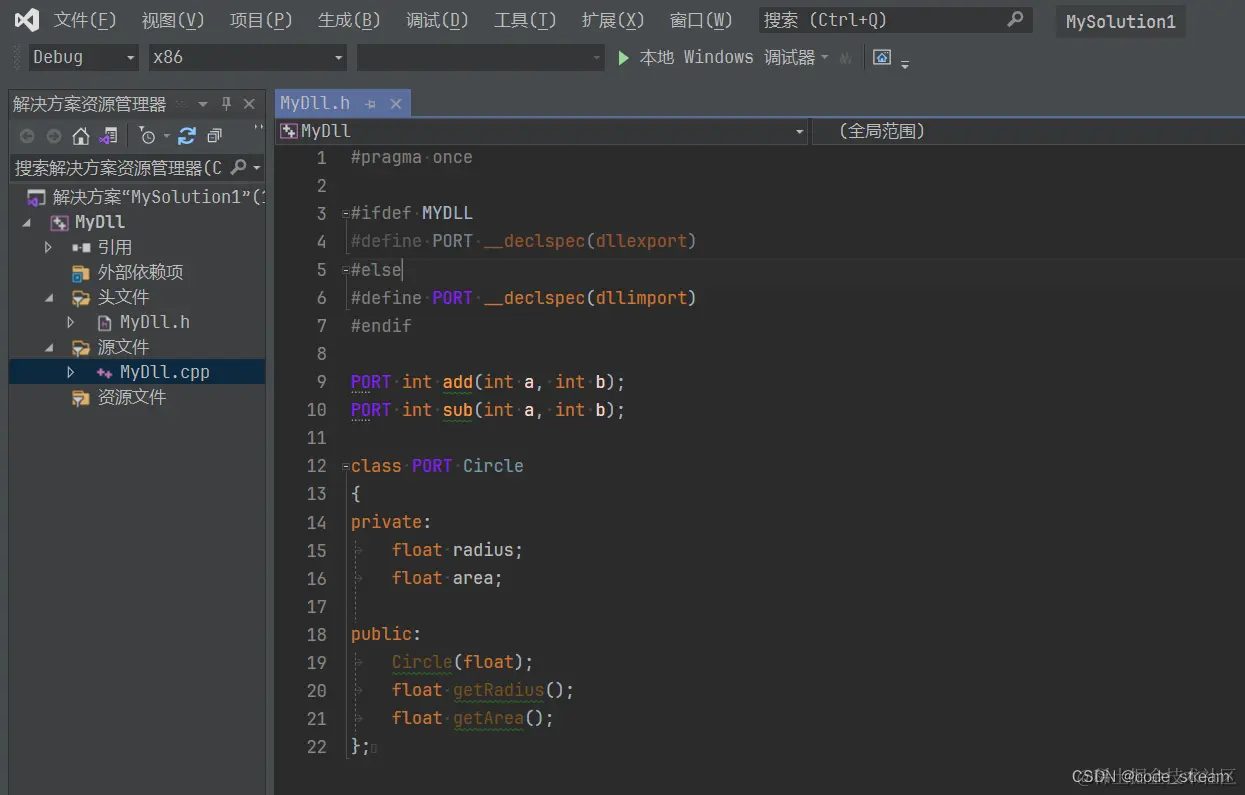Click the 引用 references icon
This screenshot has height=795, width=1245.
pos(81,247)
